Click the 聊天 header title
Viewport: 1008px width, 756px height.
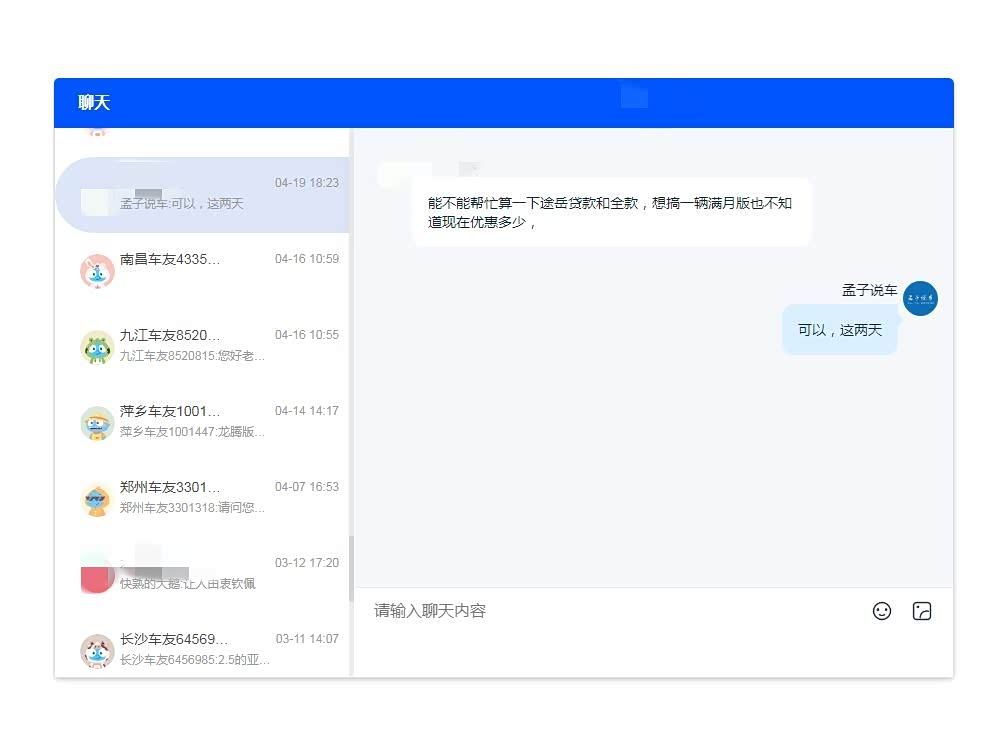pos(94,103)
